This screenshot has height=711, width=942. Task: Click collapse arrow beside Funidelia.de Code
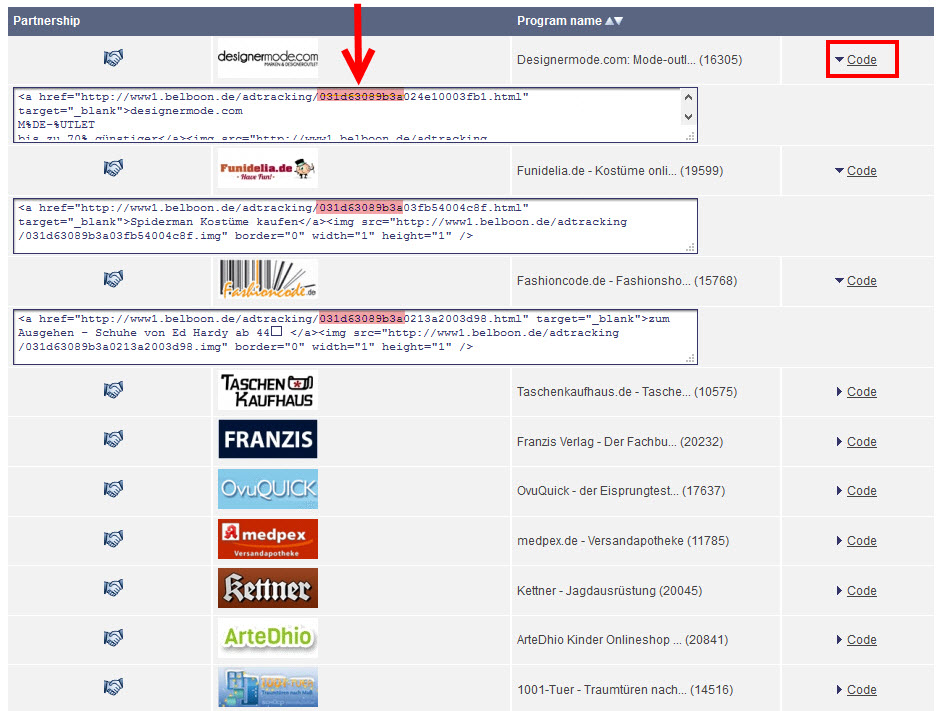[839, 171]
